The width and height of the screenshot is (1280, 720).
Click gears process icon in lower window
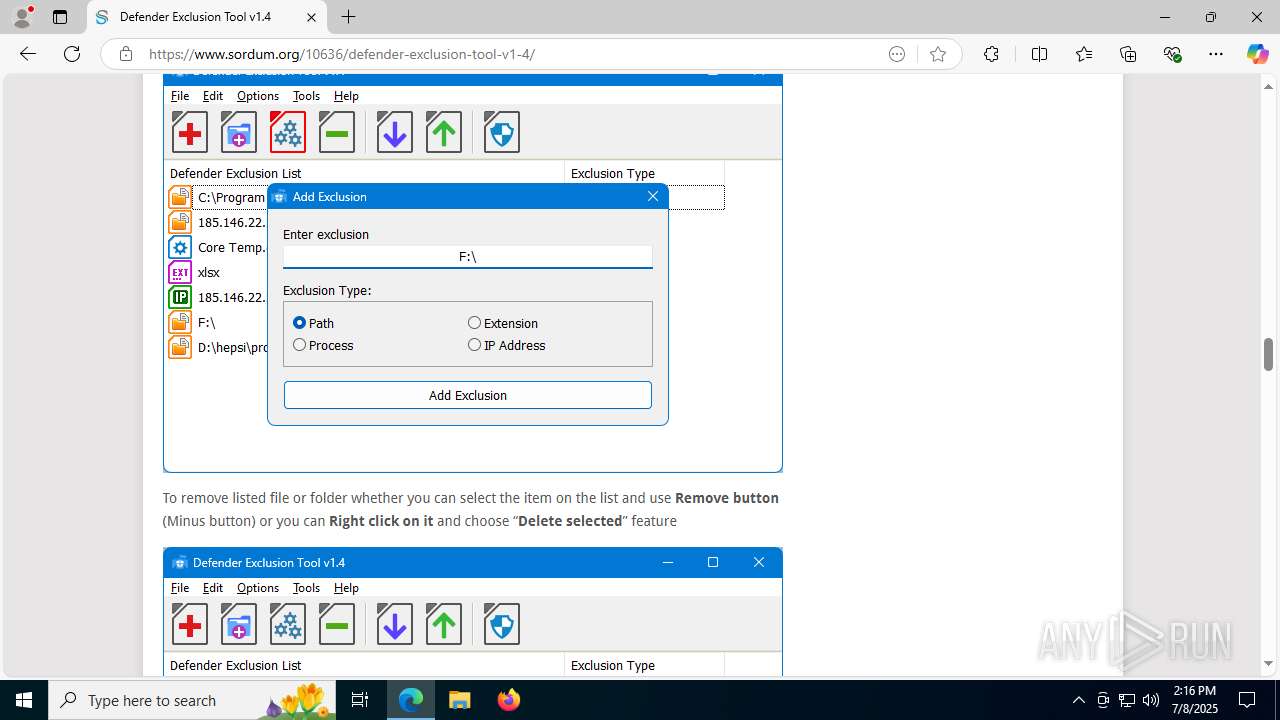(x=288, y=624)
